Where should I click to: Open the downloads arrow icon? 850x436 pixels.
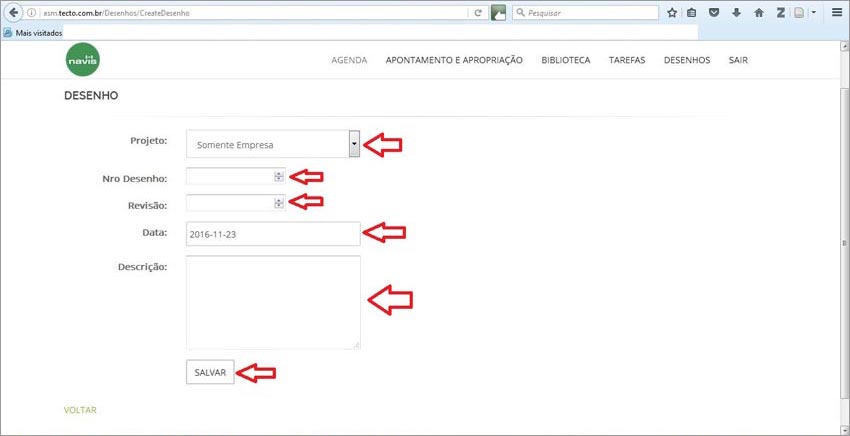tap(736, 12)
